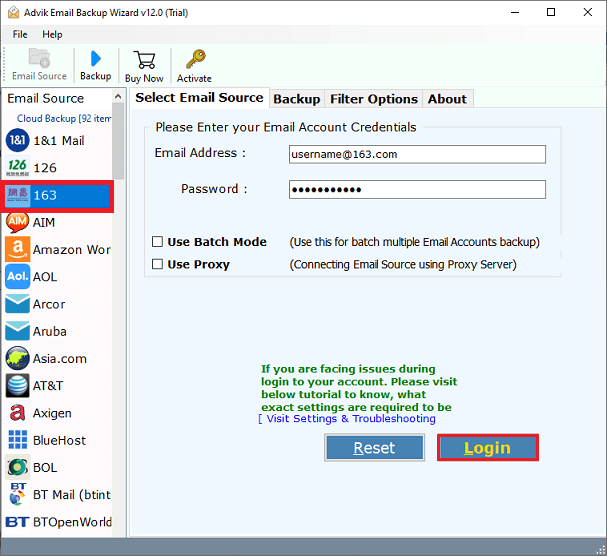Select the BTOpenWorld list label
The width and height of the screenshot is (607, 556).
click(72, 522)
